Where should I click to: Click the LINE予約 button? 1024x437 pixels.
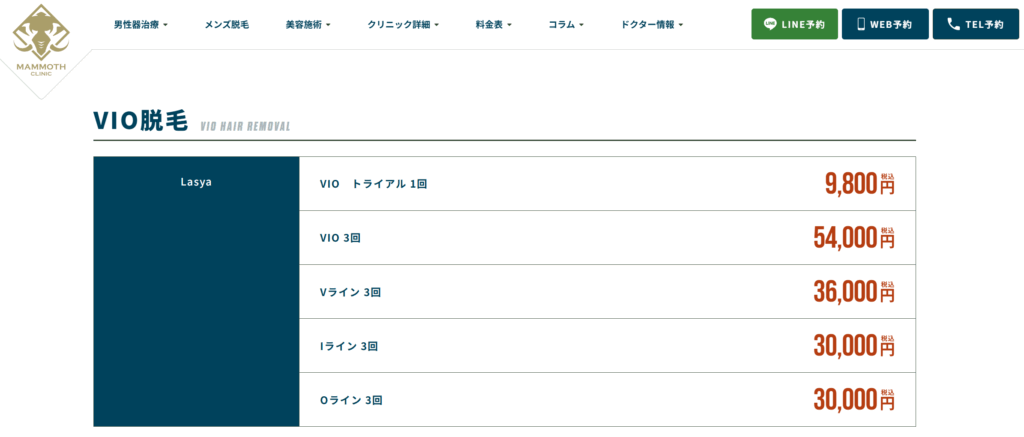(x=794, y=24)
